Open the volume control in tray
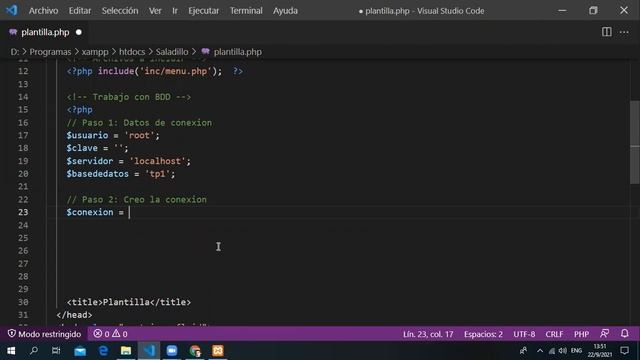 [563, 351]
